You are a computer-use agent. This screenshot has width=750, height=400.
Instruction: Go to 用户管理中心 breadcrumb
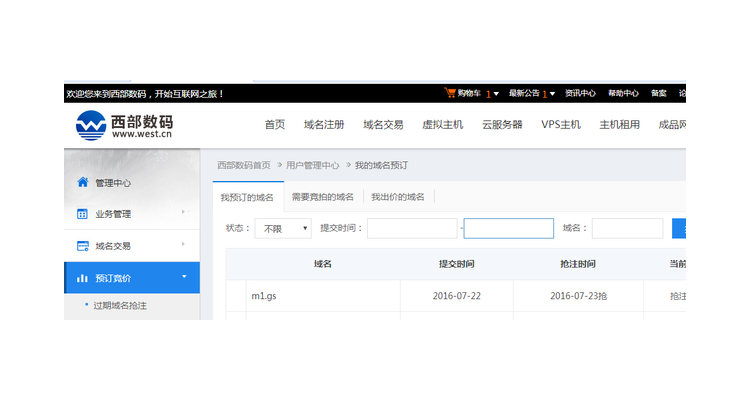click(313, 165)
